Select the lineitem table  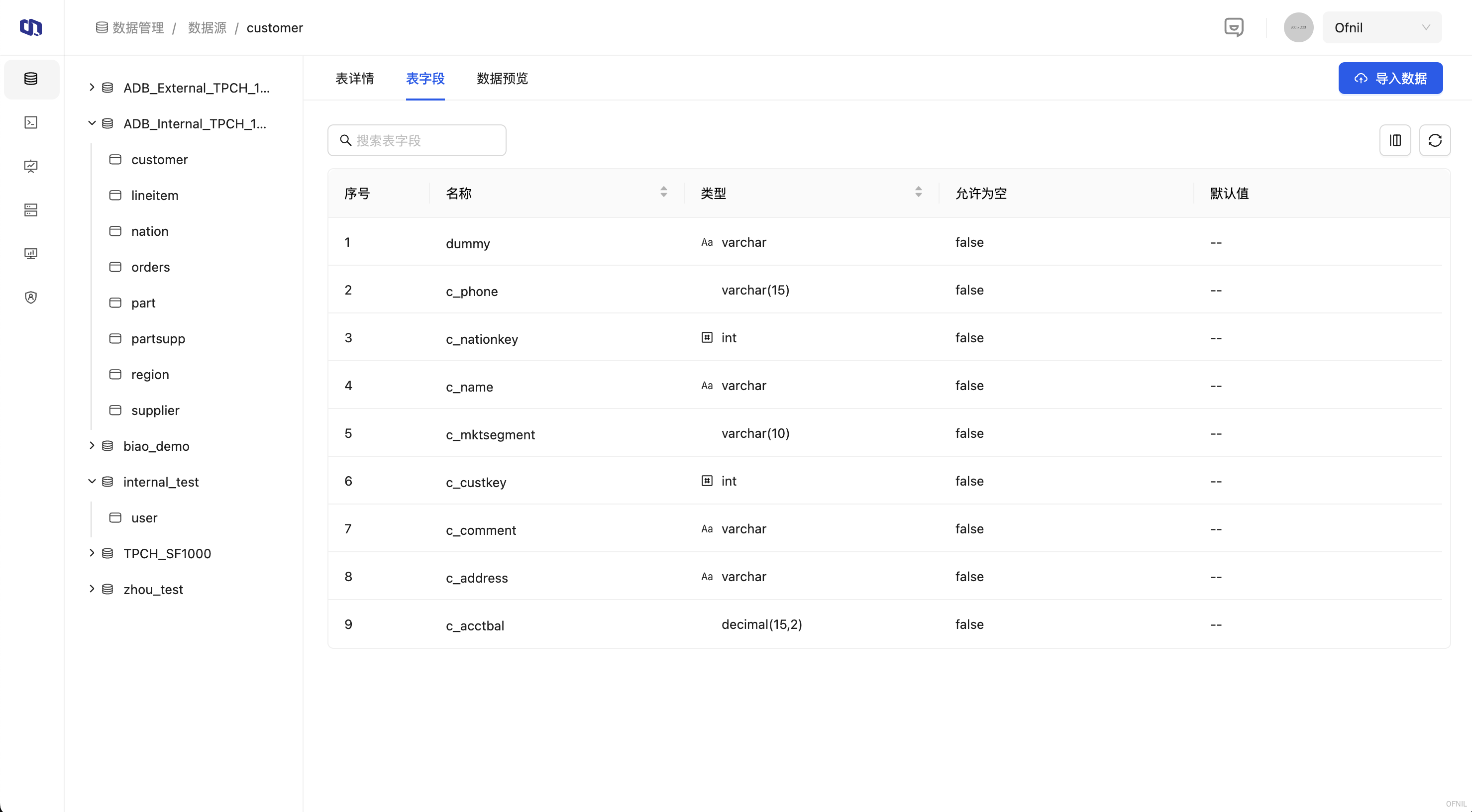[x=155, y=196]
